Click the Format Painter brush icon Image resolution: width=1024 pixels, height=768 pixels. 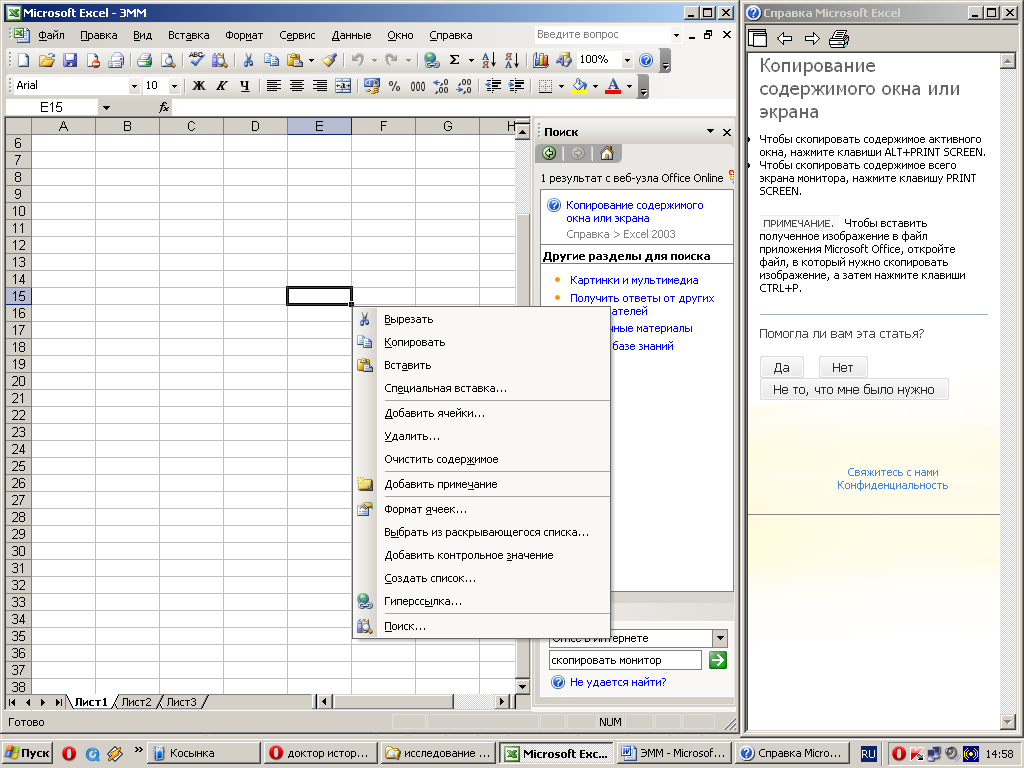[329, 60]
